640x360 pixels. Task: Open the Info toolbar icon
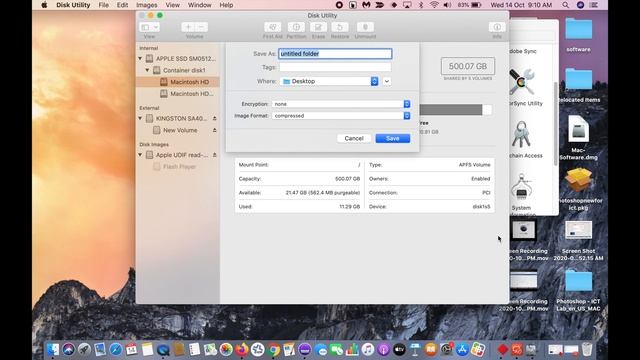coord(497,27)
